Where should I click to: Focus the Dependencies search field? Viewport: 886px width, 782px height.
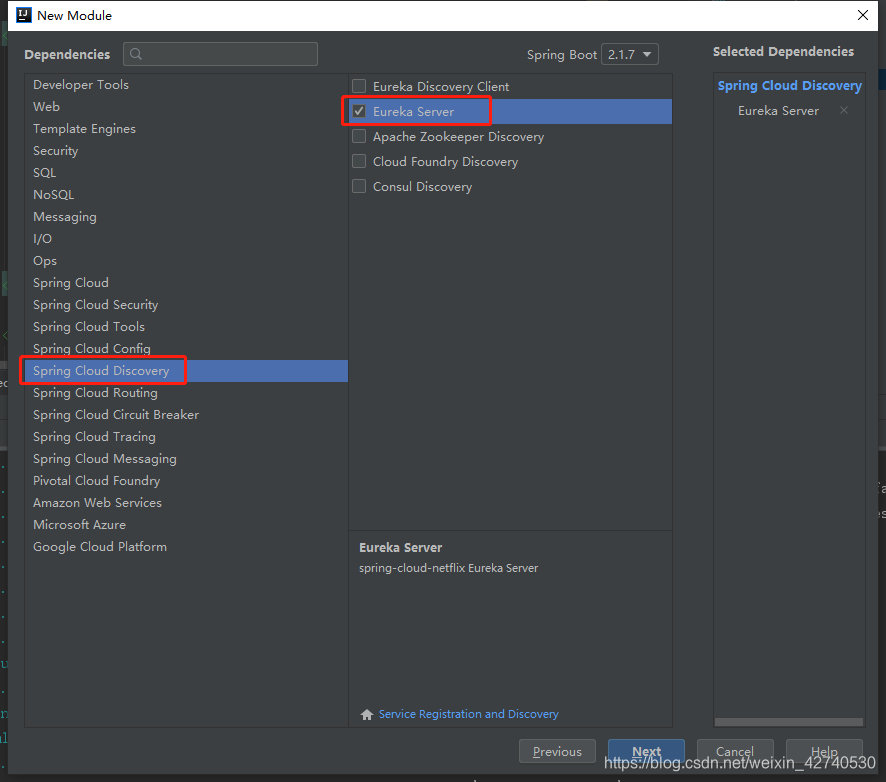[220, 54]
